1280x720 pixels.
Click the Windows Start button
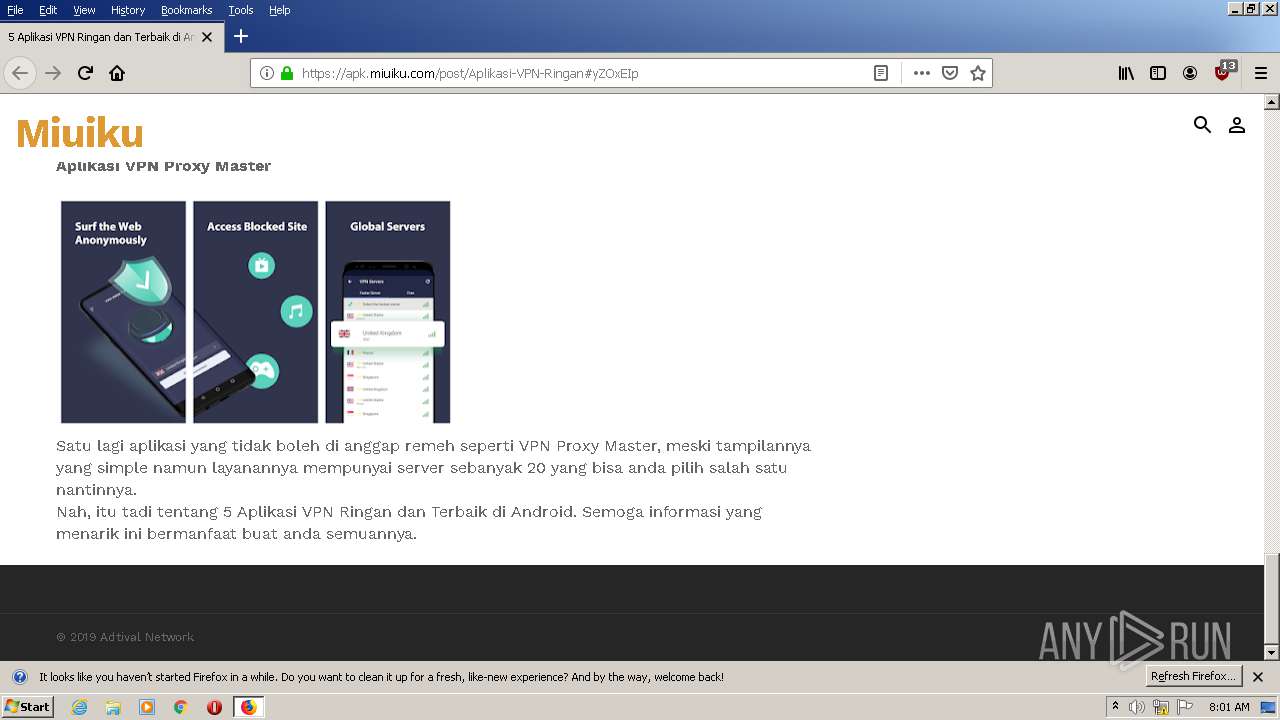tap(27, 707)
